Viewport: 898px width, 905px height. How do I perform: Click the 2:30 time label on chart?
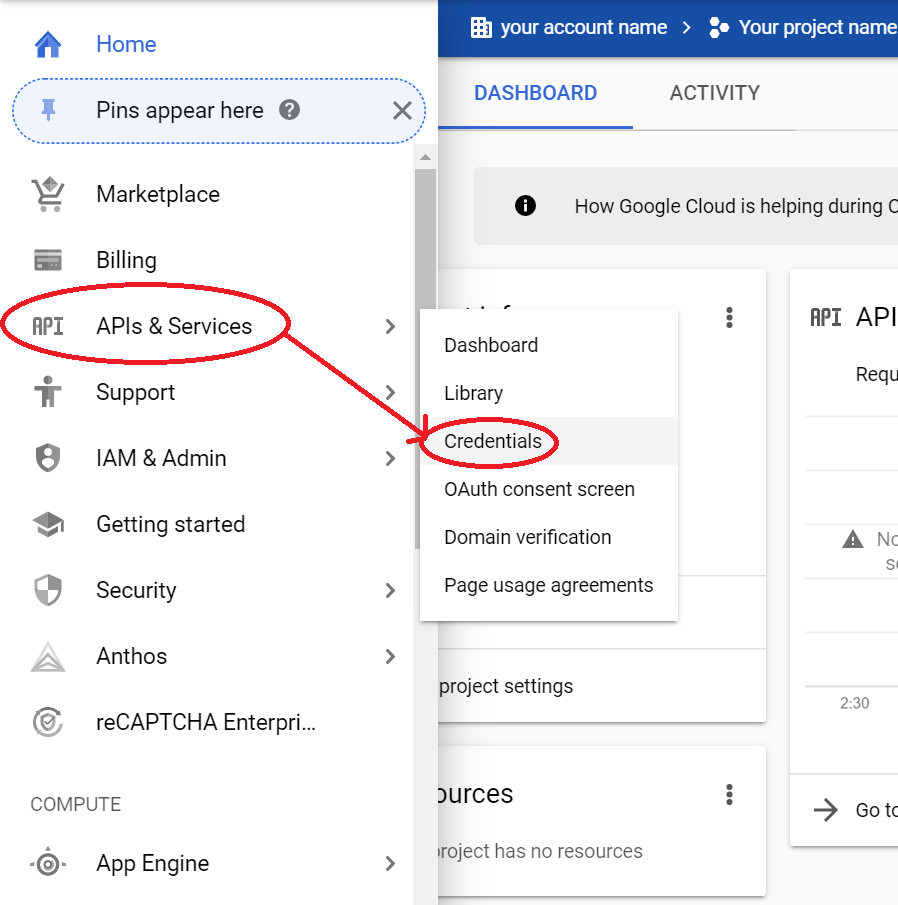click(854, 703)
